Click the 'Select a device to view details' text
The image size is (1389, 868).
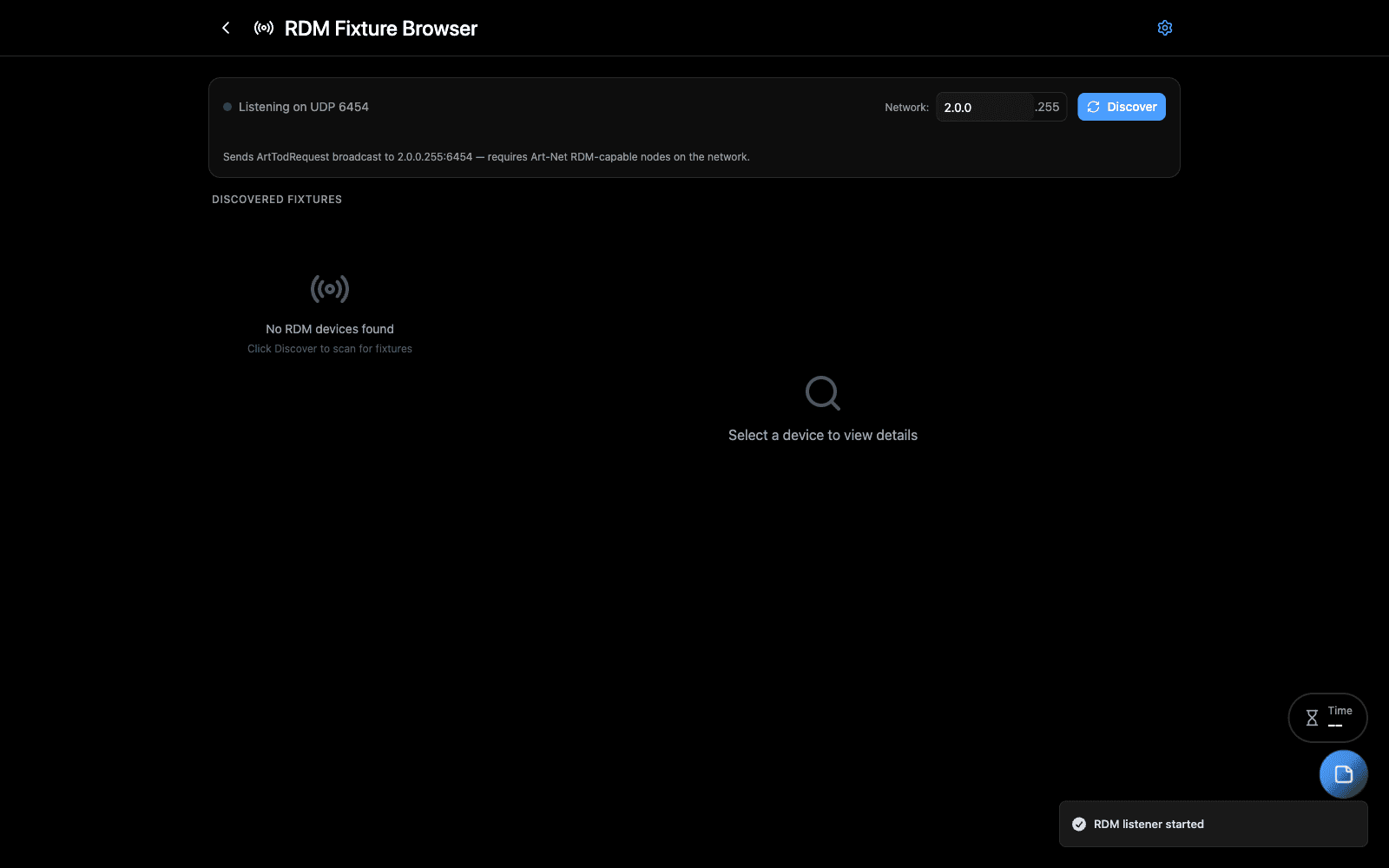click(823, 436)
